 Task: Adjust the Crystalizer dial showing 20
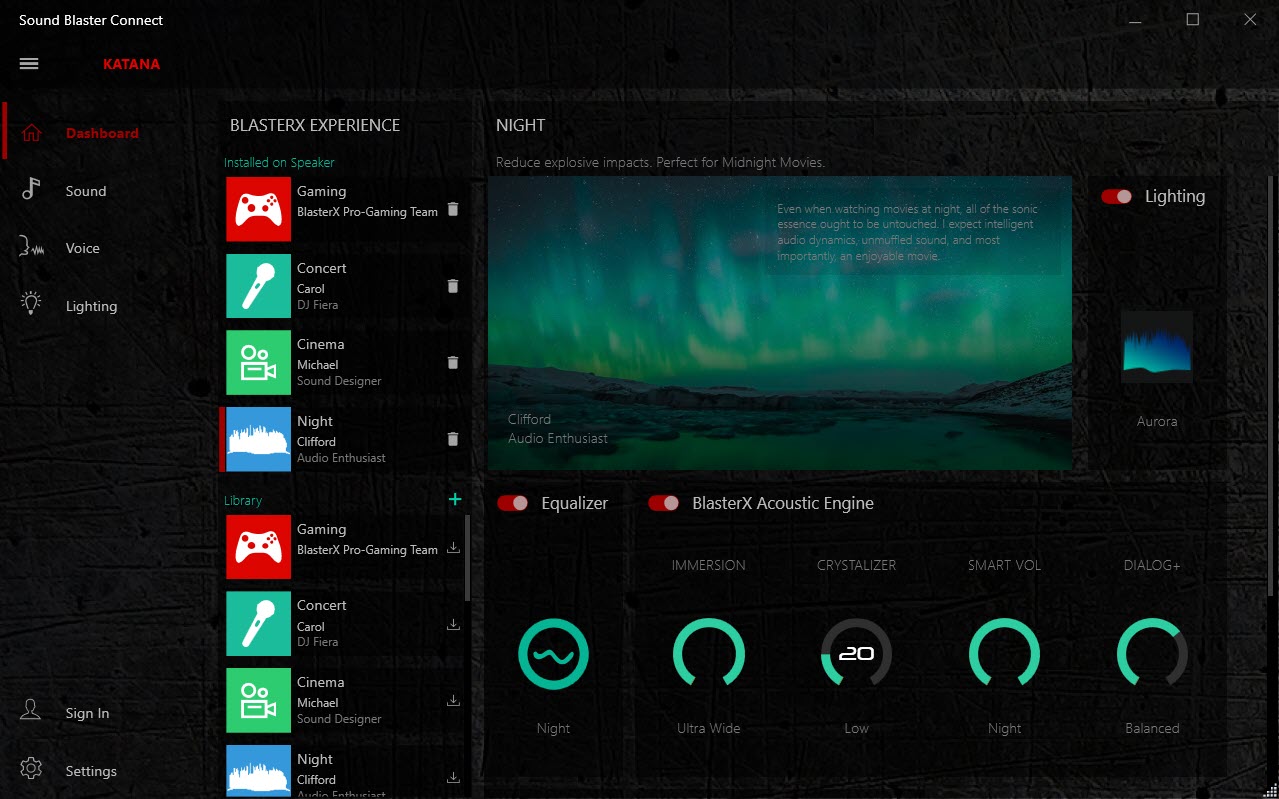coord(856,654)
